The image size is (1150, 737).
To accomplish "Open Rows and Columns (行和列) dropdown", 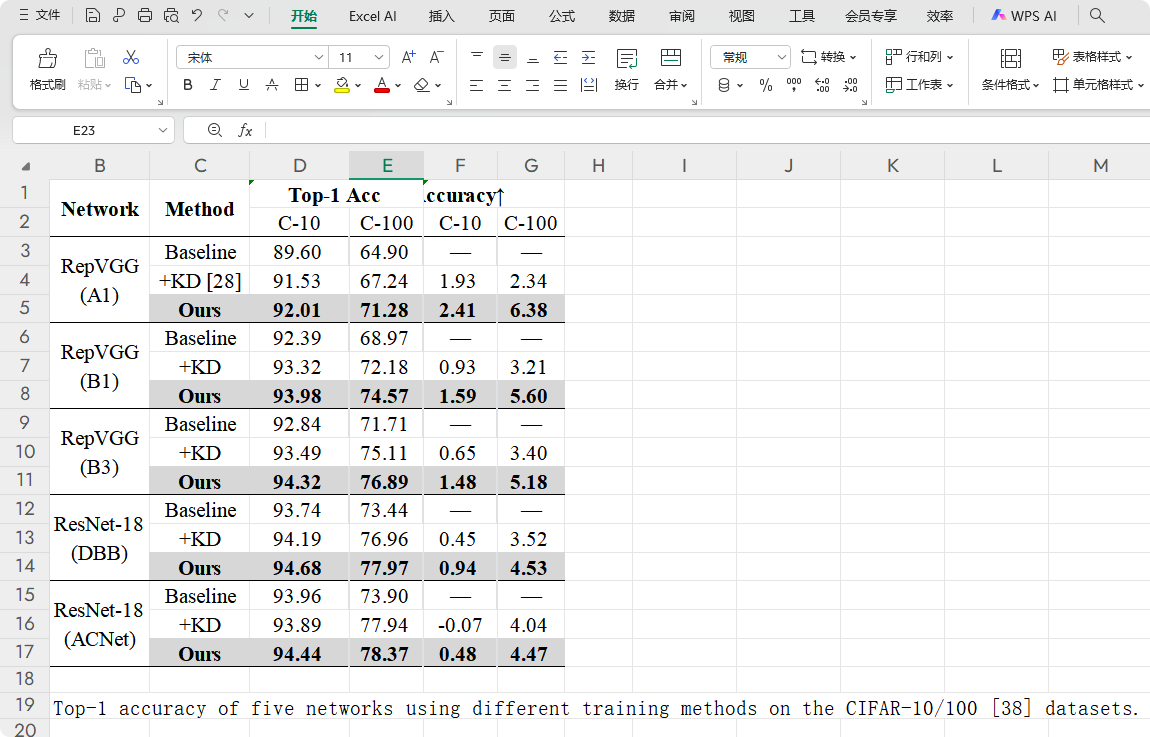I will pyautogui.click(x=919, y=57).
